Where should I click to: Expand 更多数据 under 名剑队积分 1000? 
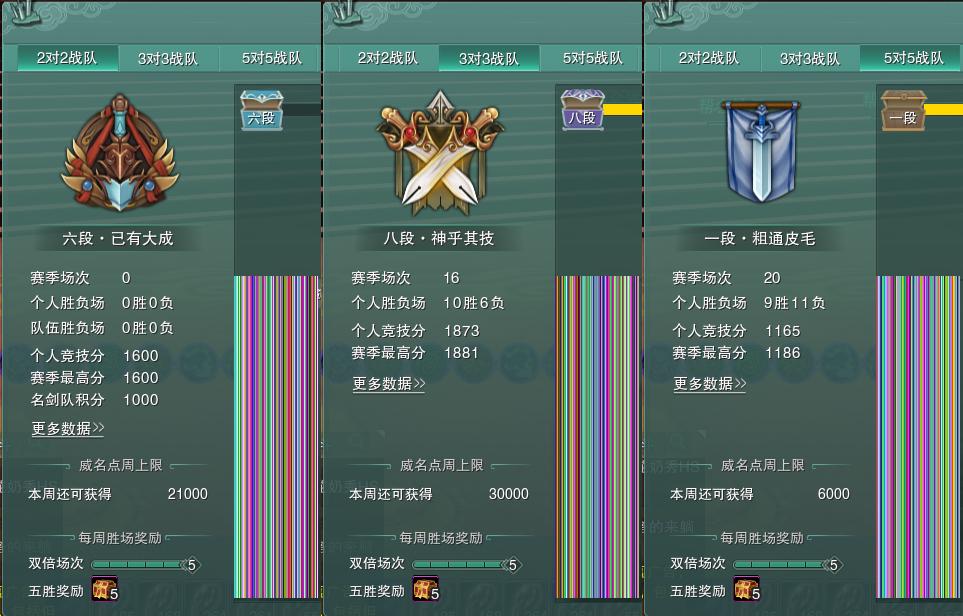[x=68, y=428]
